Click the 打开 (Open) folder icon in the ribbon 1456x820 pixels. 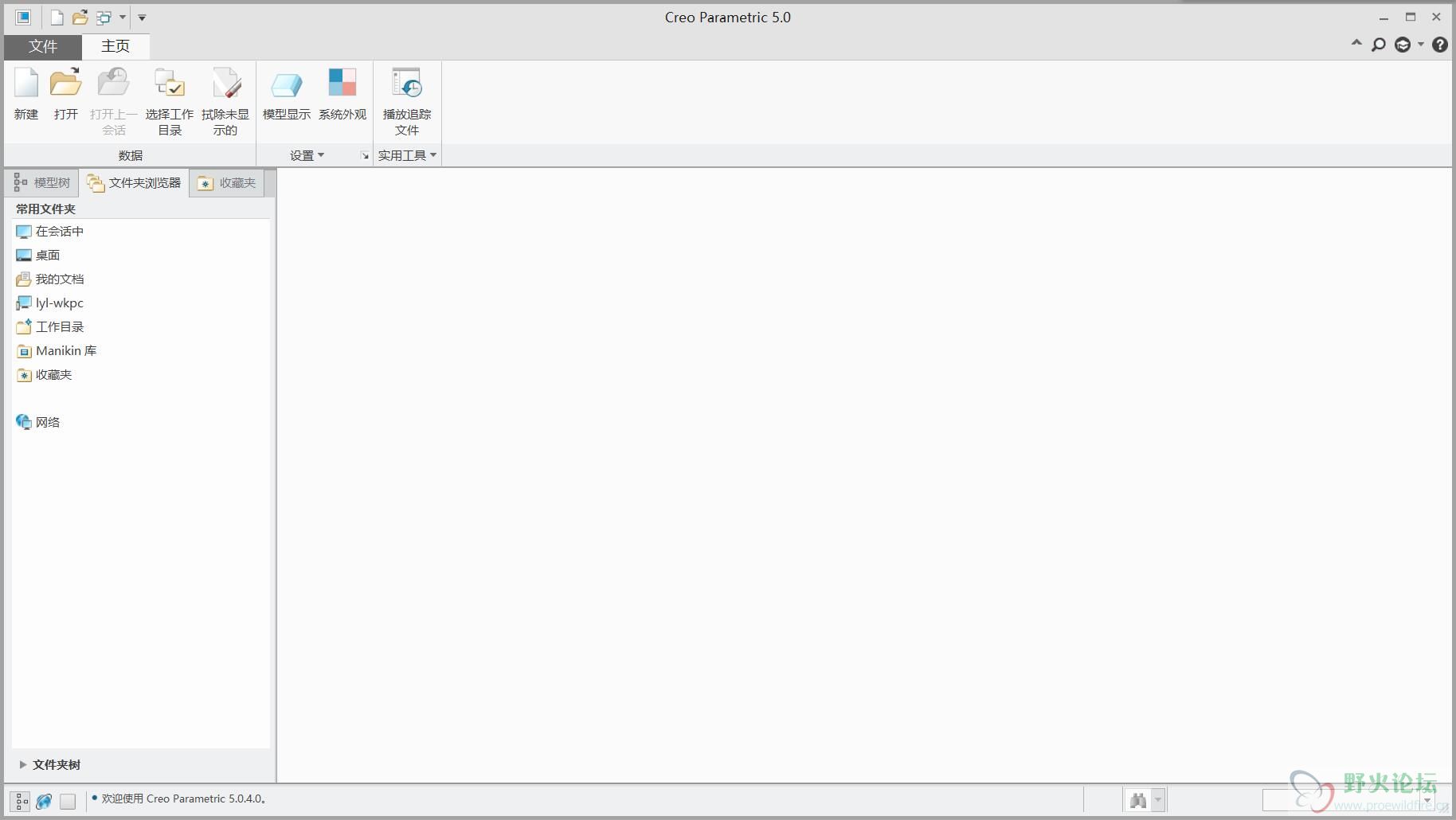65,83
